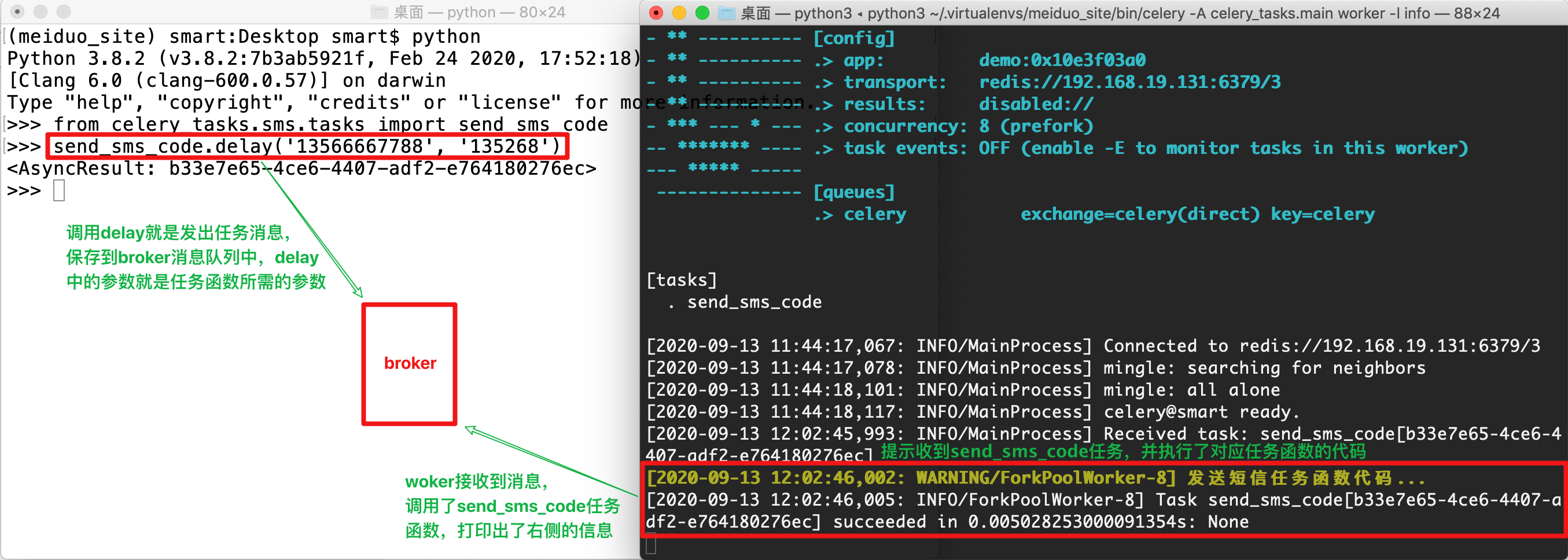Click the [config] section header
The width and height of the screenshot is (1568, 560).
point(855,38)
